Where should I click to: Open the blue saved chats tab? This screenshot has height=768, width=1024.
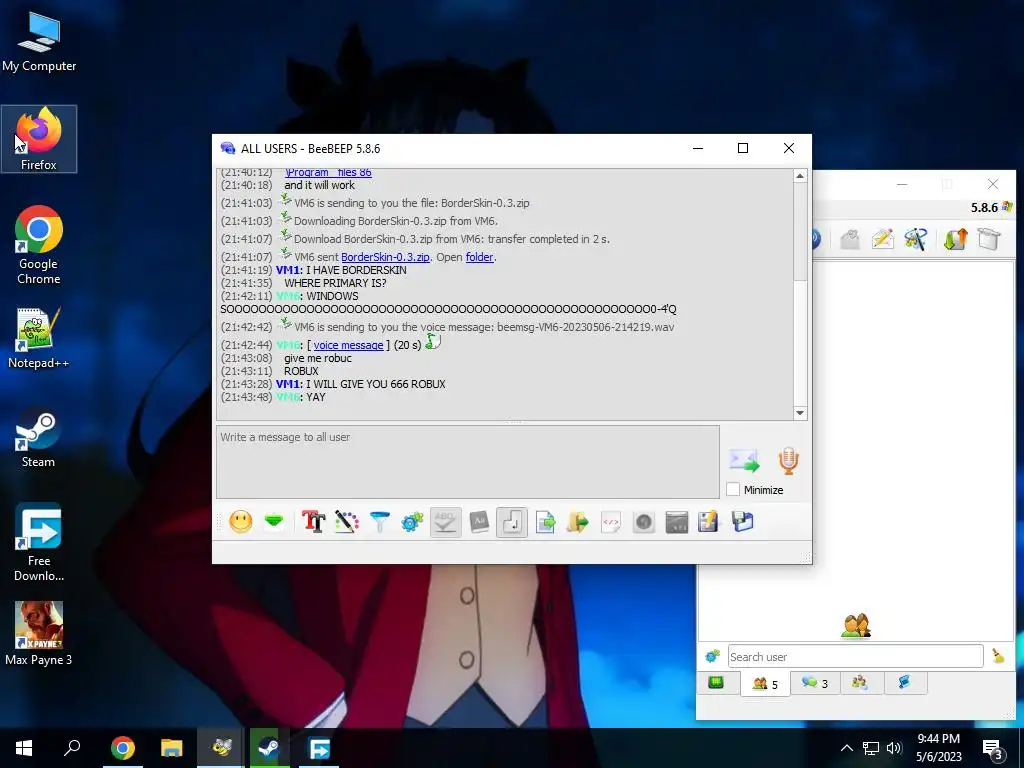[904, 682]
